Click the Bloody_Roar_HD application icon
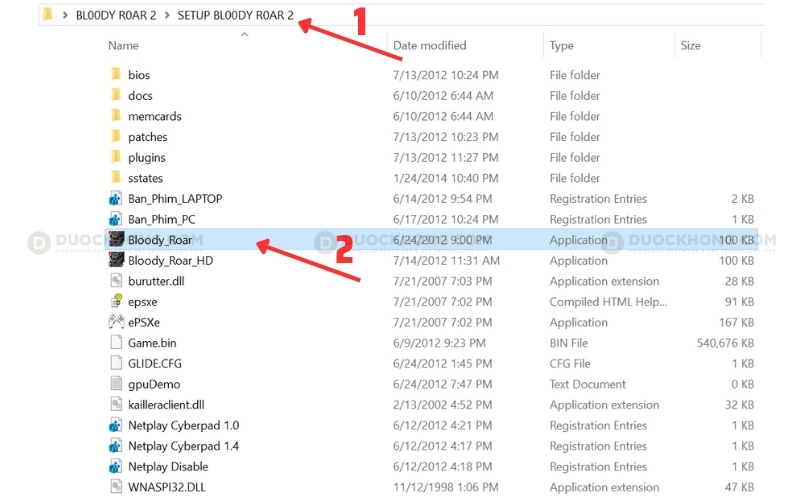Viewport: 800px width, 500px height. pos(115,261)
